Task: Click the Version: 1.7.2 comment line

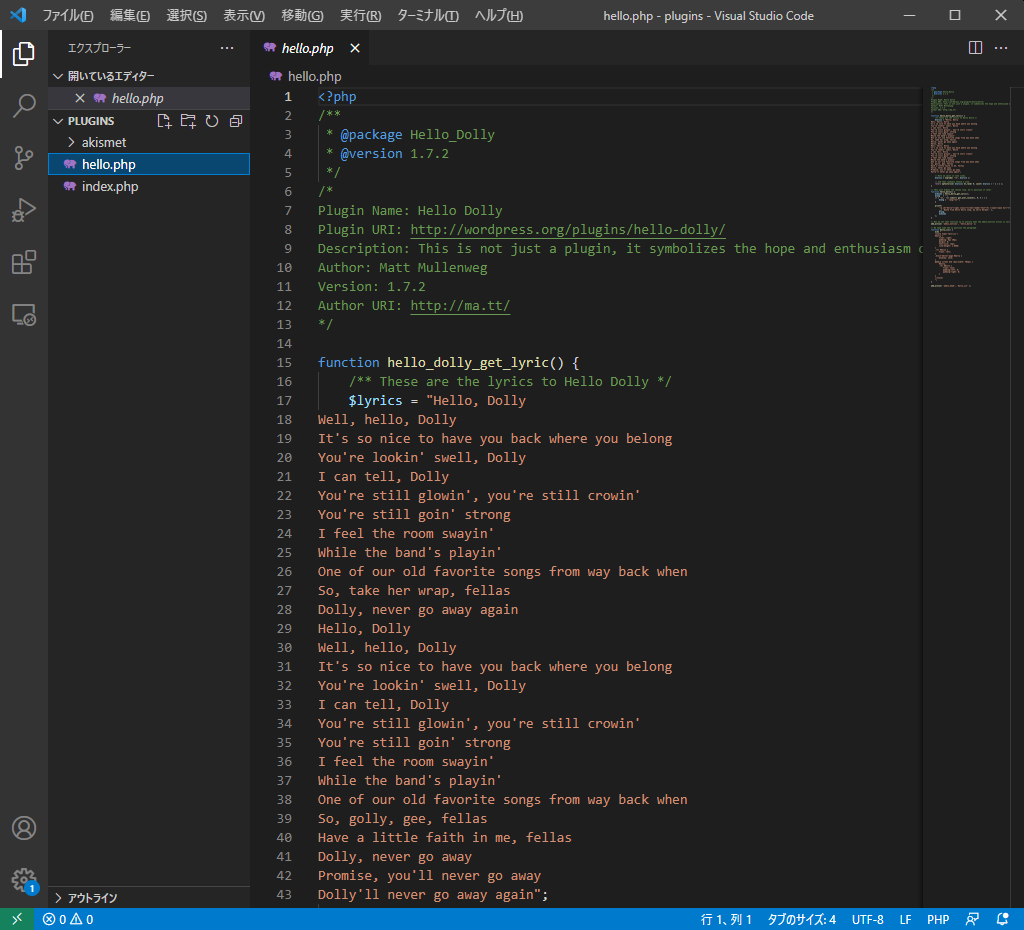Action: [x=371, y=287]
